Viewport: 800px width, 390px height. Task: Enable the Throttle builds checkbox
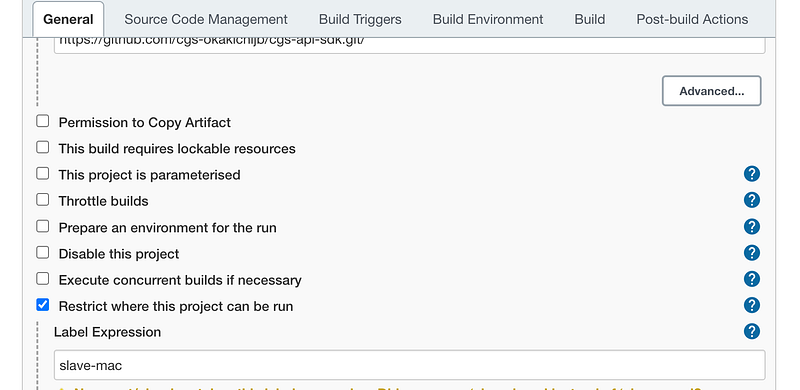[43, 200]
